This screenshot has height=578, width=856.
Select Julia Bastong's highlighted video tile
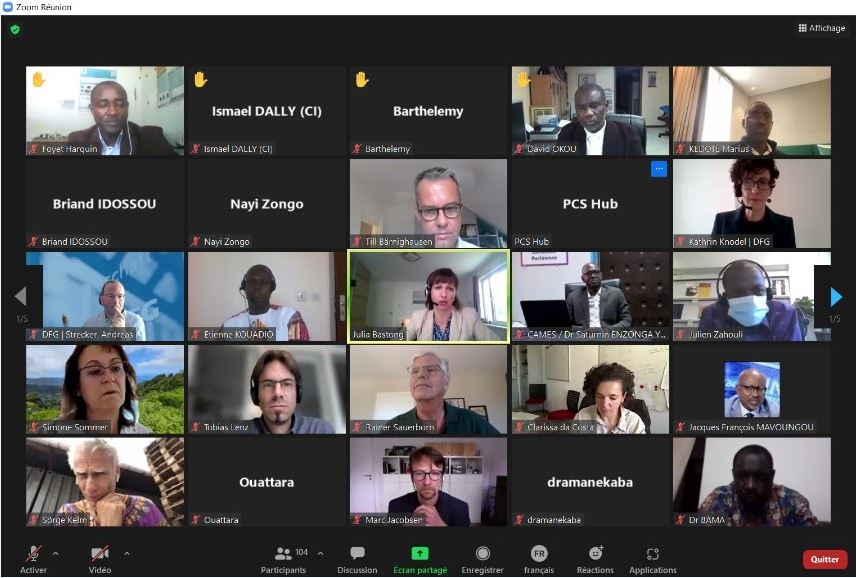point(429,297)
